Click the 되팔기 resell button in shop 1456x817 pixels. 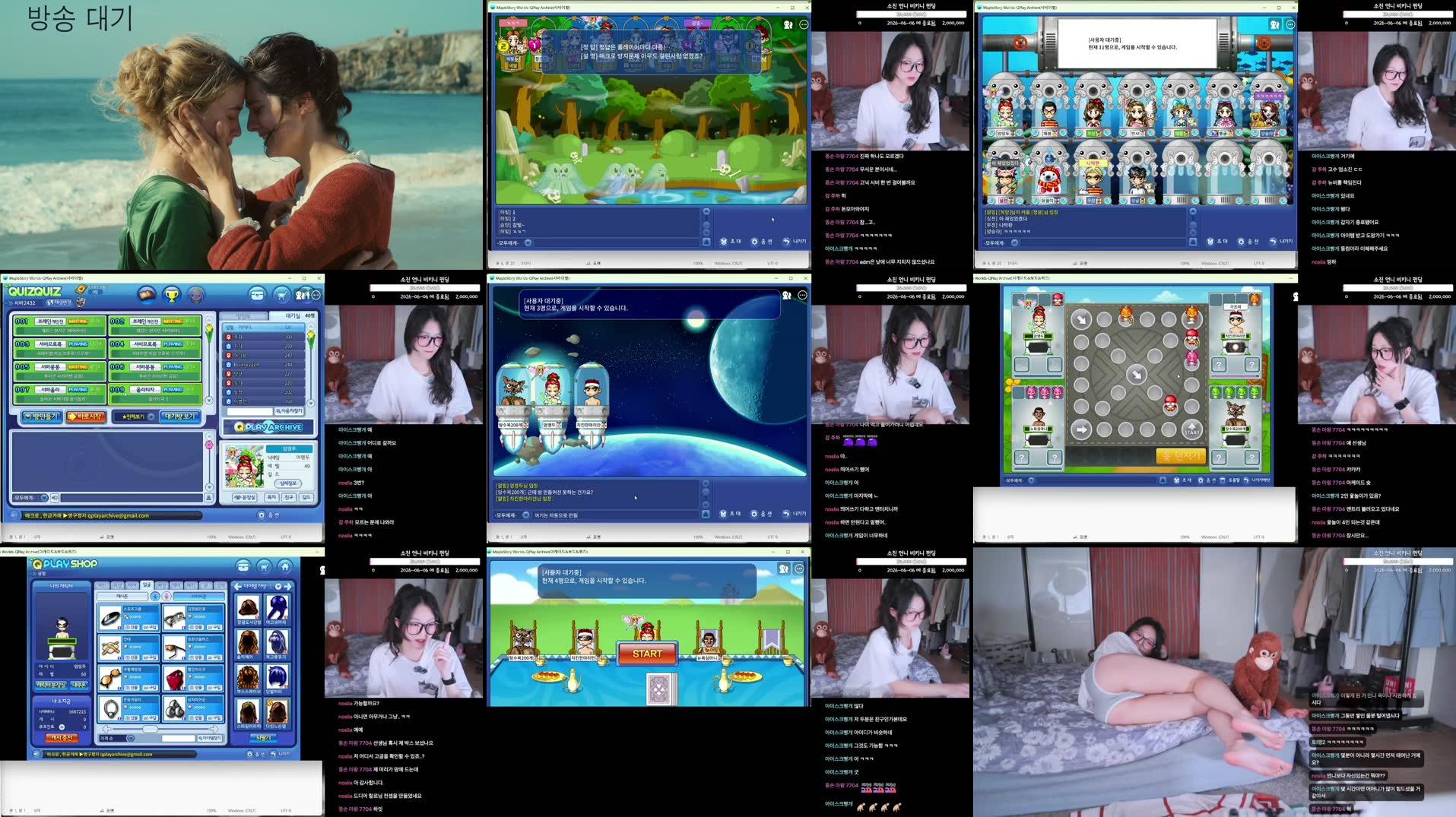(262, 737)
